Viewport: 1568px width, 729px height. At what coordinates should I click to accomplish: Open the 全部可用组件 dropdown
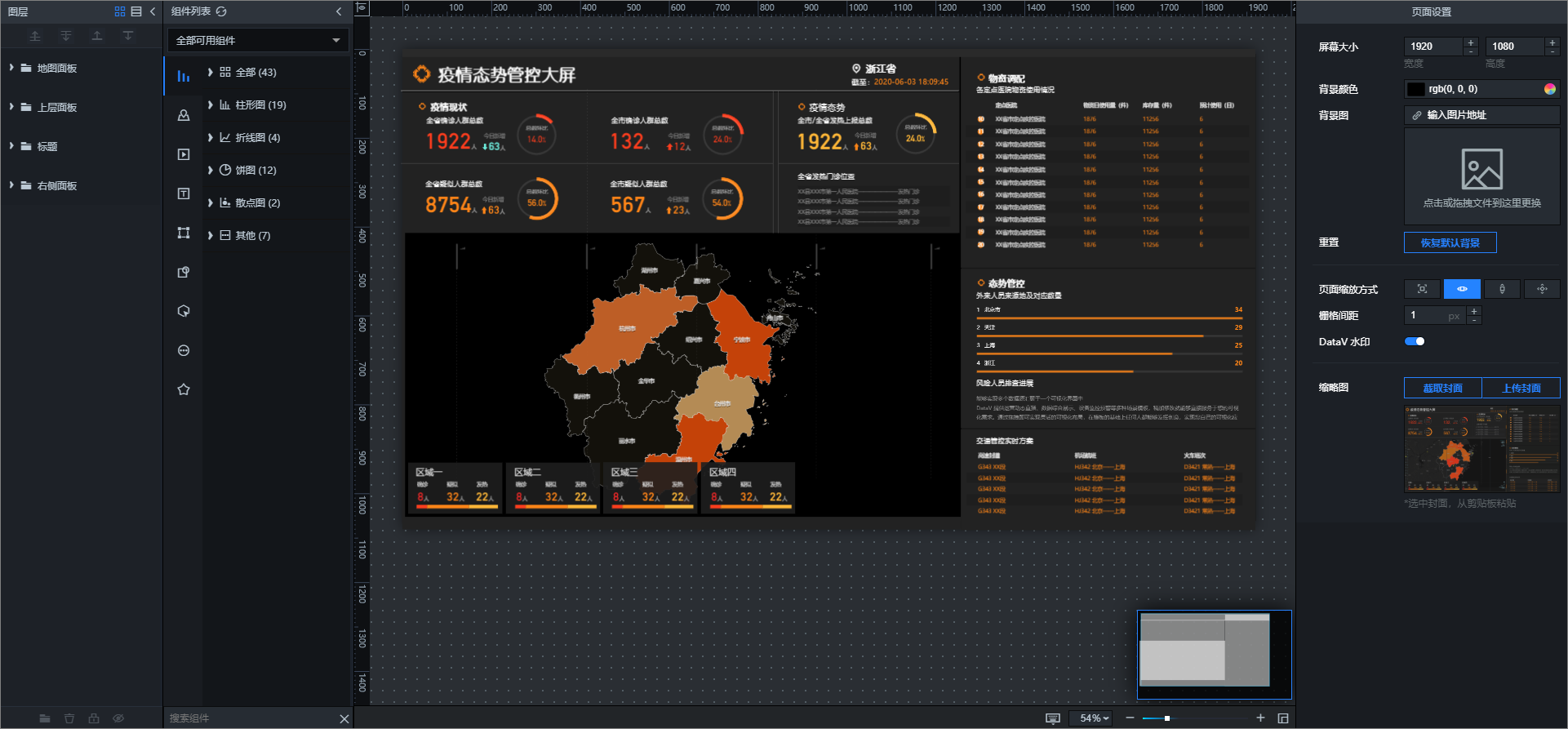[x=259, y=40]
